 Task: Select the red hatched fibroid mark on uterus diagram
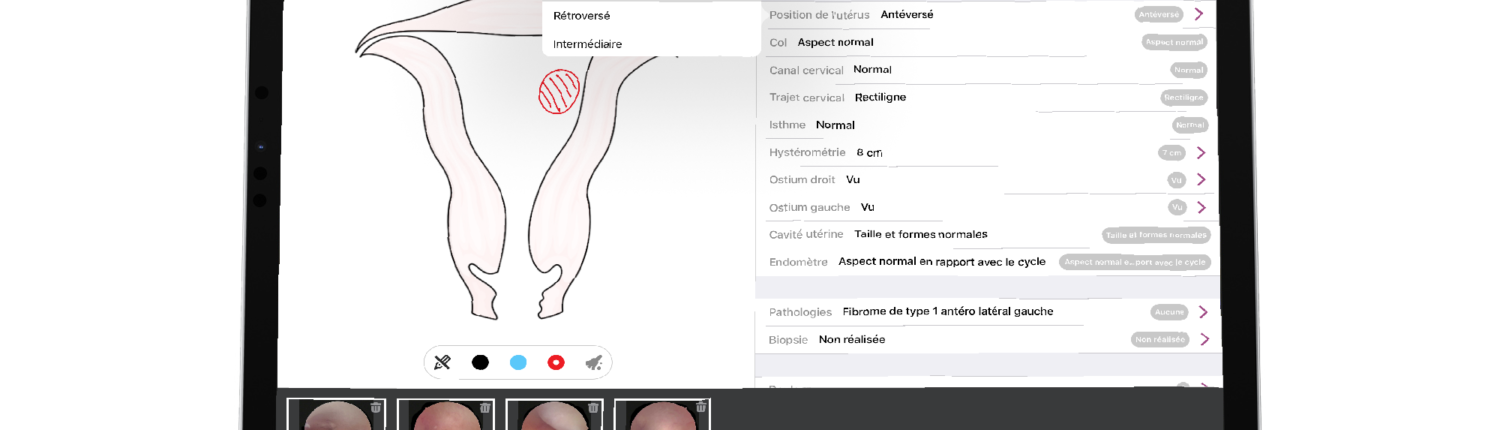click(x=559, y=91)
